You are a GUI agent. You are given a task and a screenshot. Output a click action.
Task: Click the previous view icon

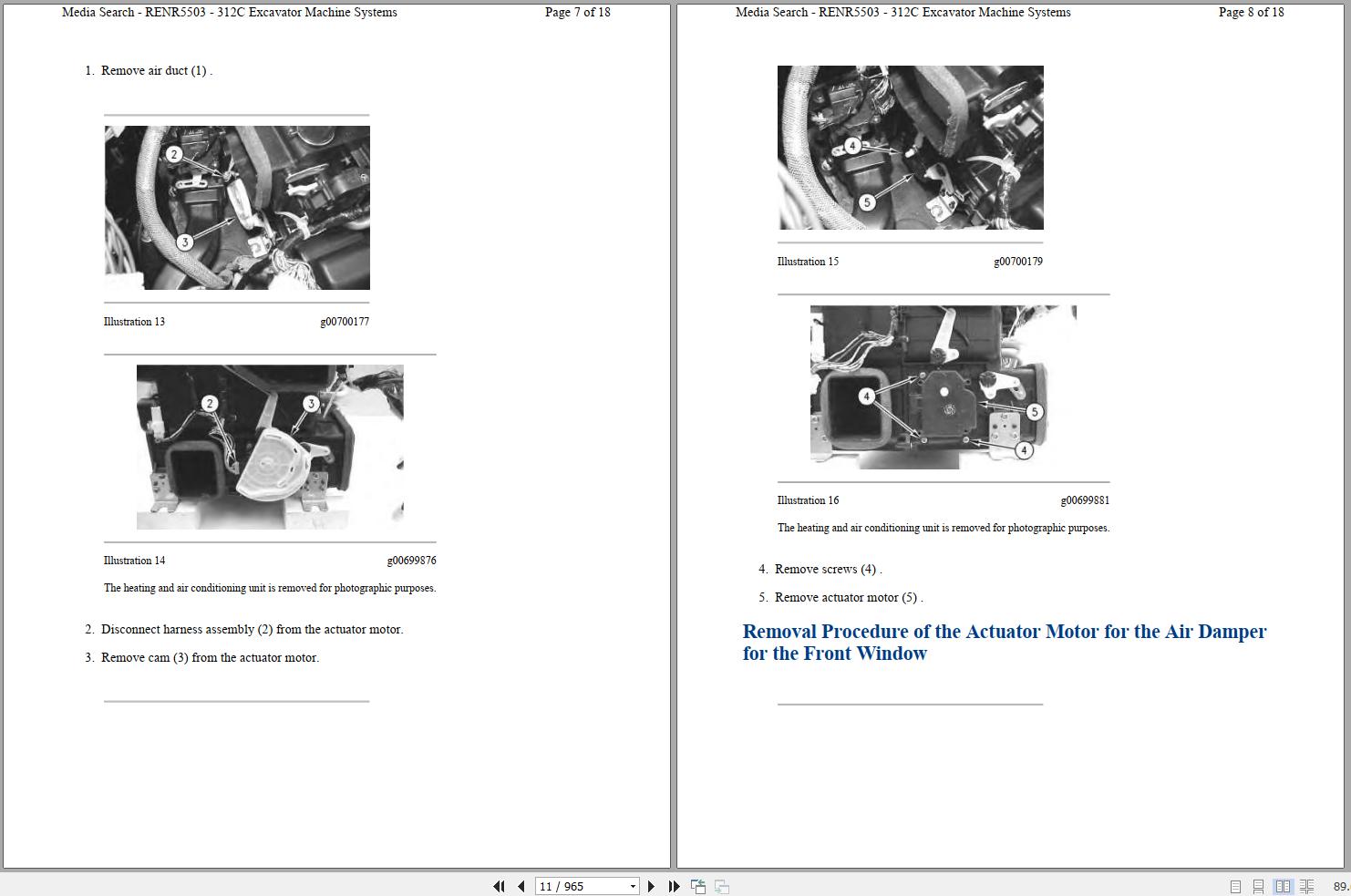pos(698,886)
